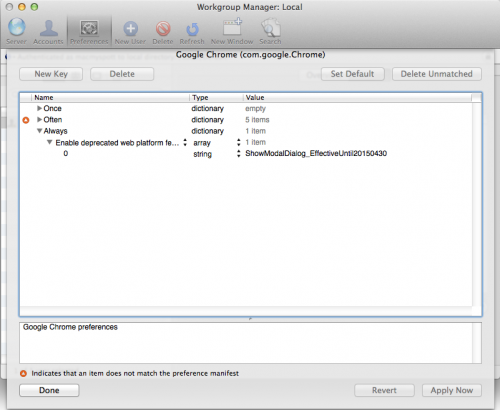The width and height of the screenshot is (500, 410).
Task: Click the Done button
Action: point(49,390)
